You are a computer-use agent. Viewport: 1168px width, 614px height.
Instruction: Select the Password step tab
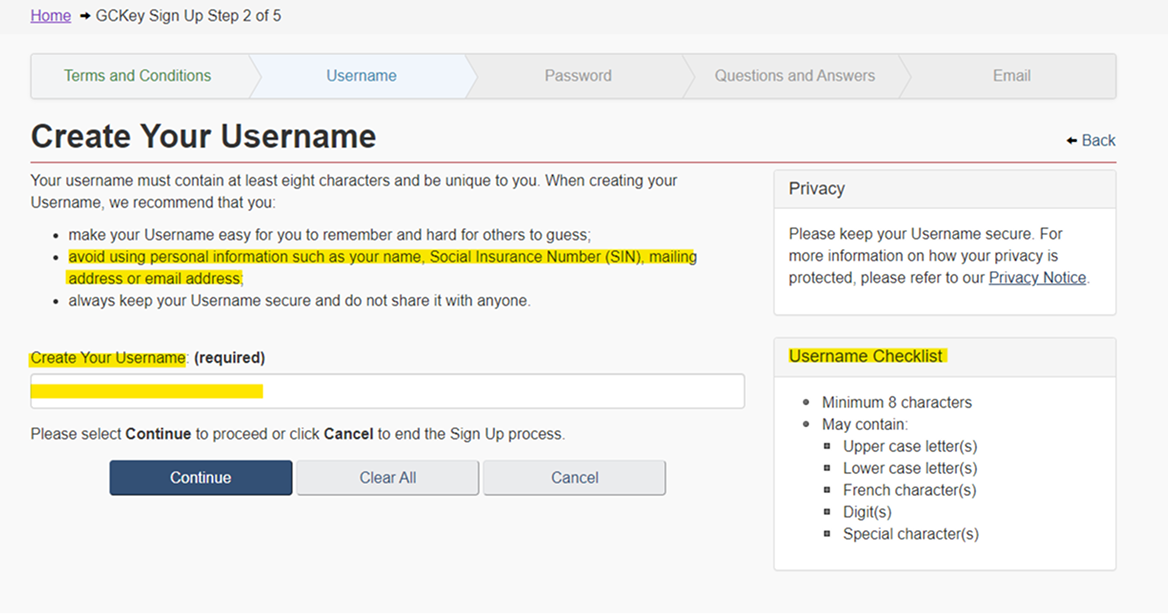click(578, 76)
